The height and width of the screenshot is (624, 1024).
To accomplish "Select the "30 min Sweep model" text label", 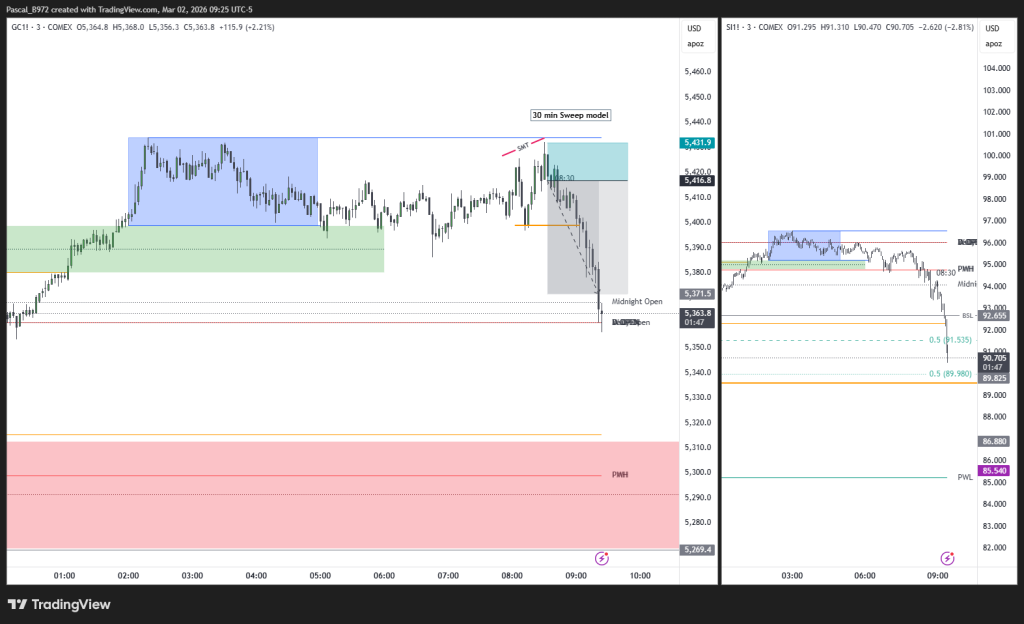I will click(570, 115).
